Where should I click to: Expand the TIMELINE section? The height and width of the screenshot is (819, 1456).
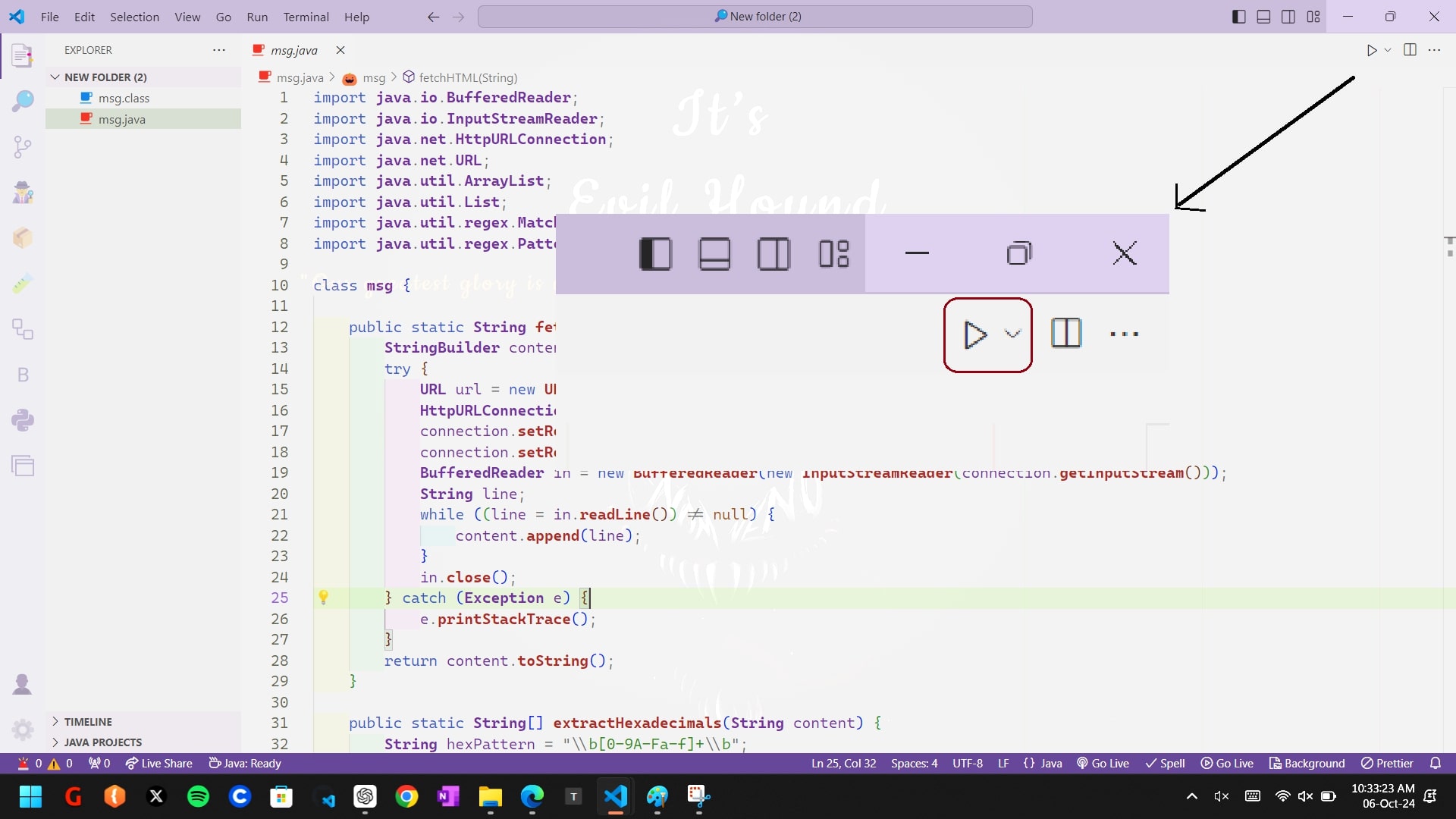pyautogui.click(x=88, y=721)
